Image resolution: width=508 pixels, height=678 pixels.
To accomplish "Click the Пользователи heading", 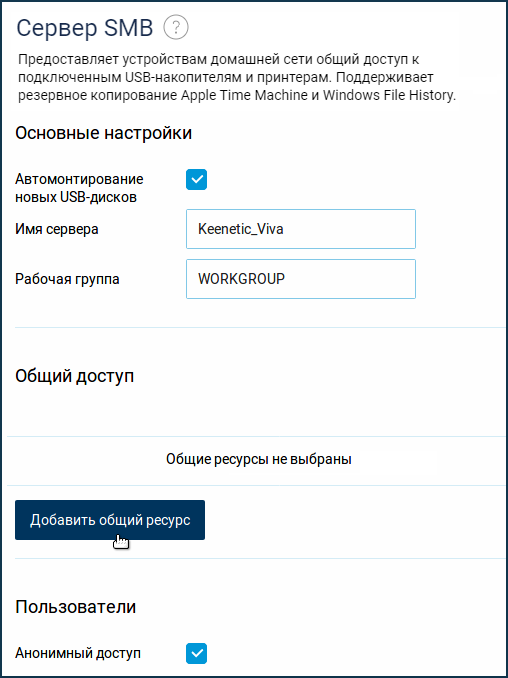I will click(76, 607).
